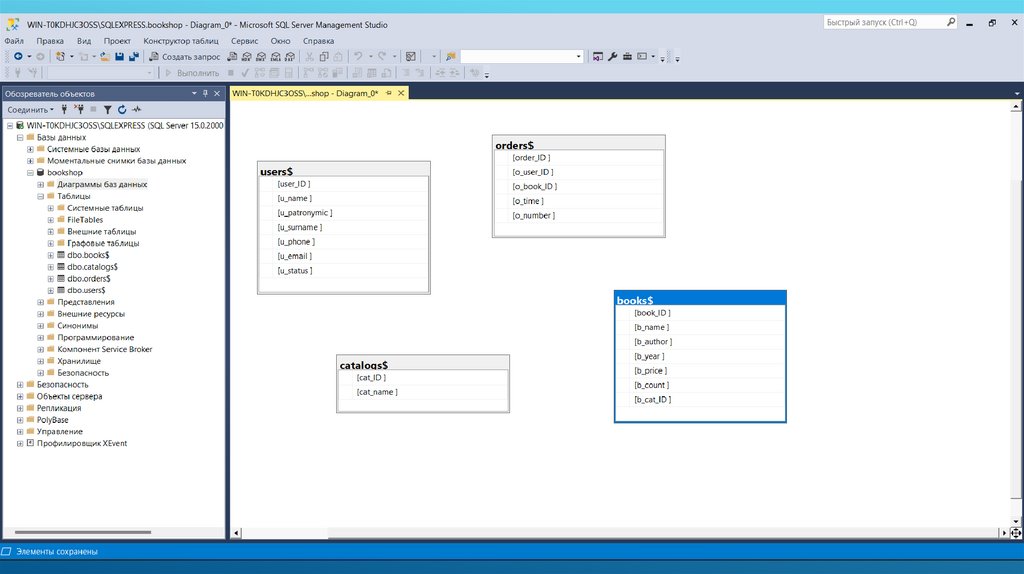Collapse the bookshop database node
Screen dimensions: 1024x574
tap(29, 173)
